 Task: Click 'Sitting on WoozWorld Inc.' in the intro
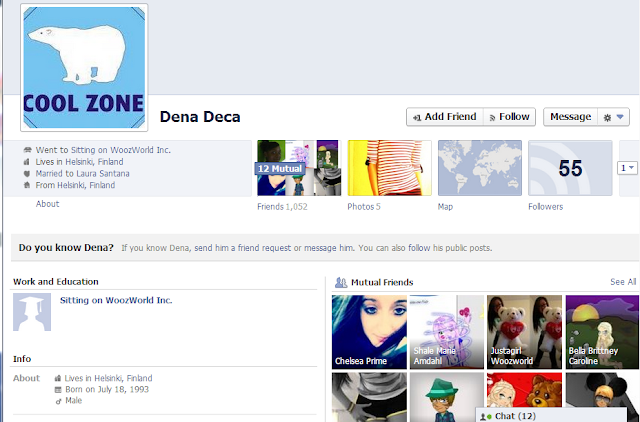(120, 150)
